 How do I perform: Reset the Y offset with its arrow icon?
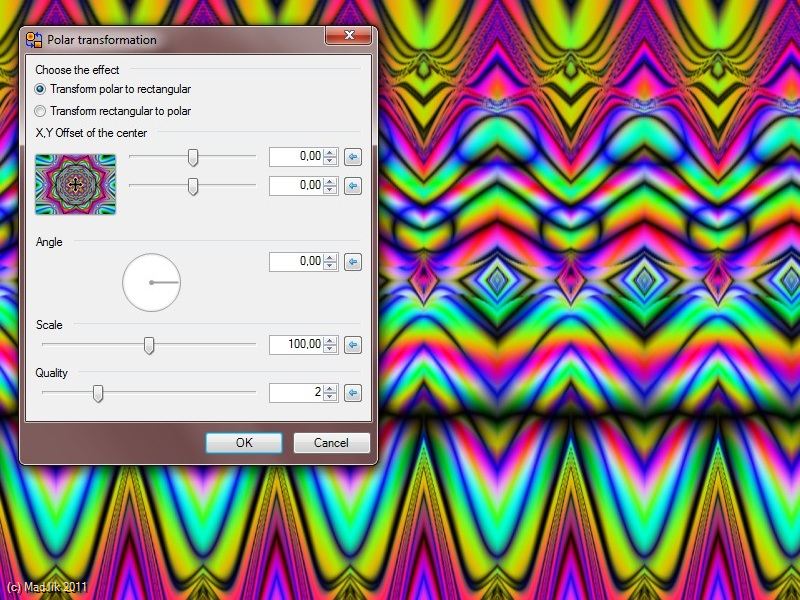pyautogui.click(x=353, y=186)
